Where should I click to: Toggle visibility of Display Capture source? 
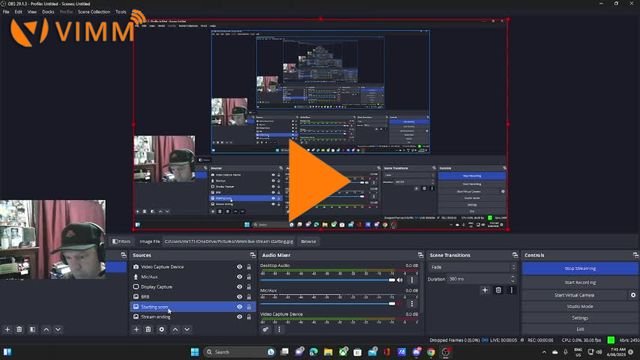tap(240, 287)
